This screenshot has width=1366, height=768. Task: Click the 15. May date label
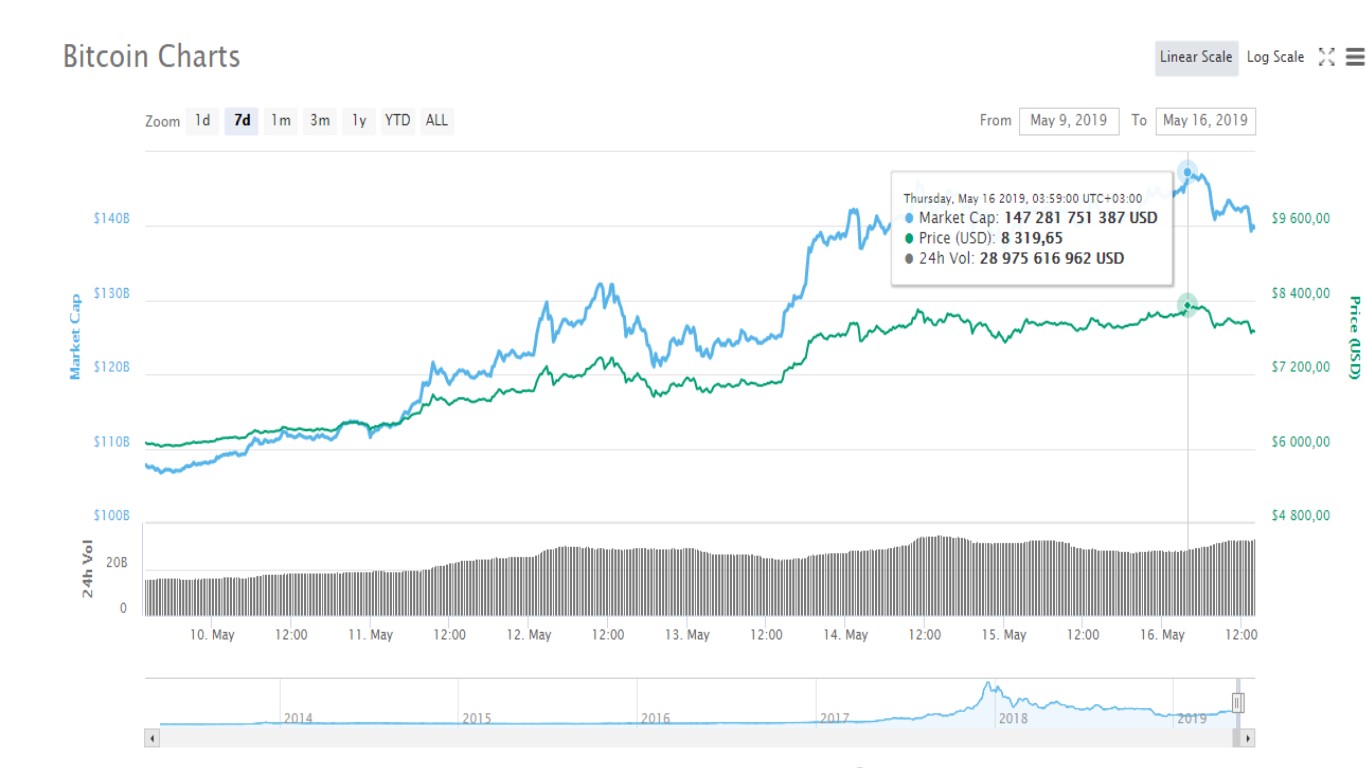click(x=1003, y=635)
